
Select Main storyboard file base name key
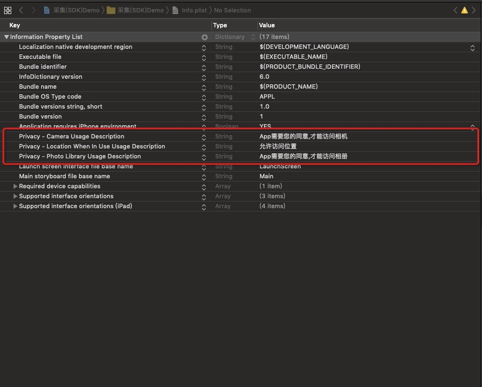(64, 176)
